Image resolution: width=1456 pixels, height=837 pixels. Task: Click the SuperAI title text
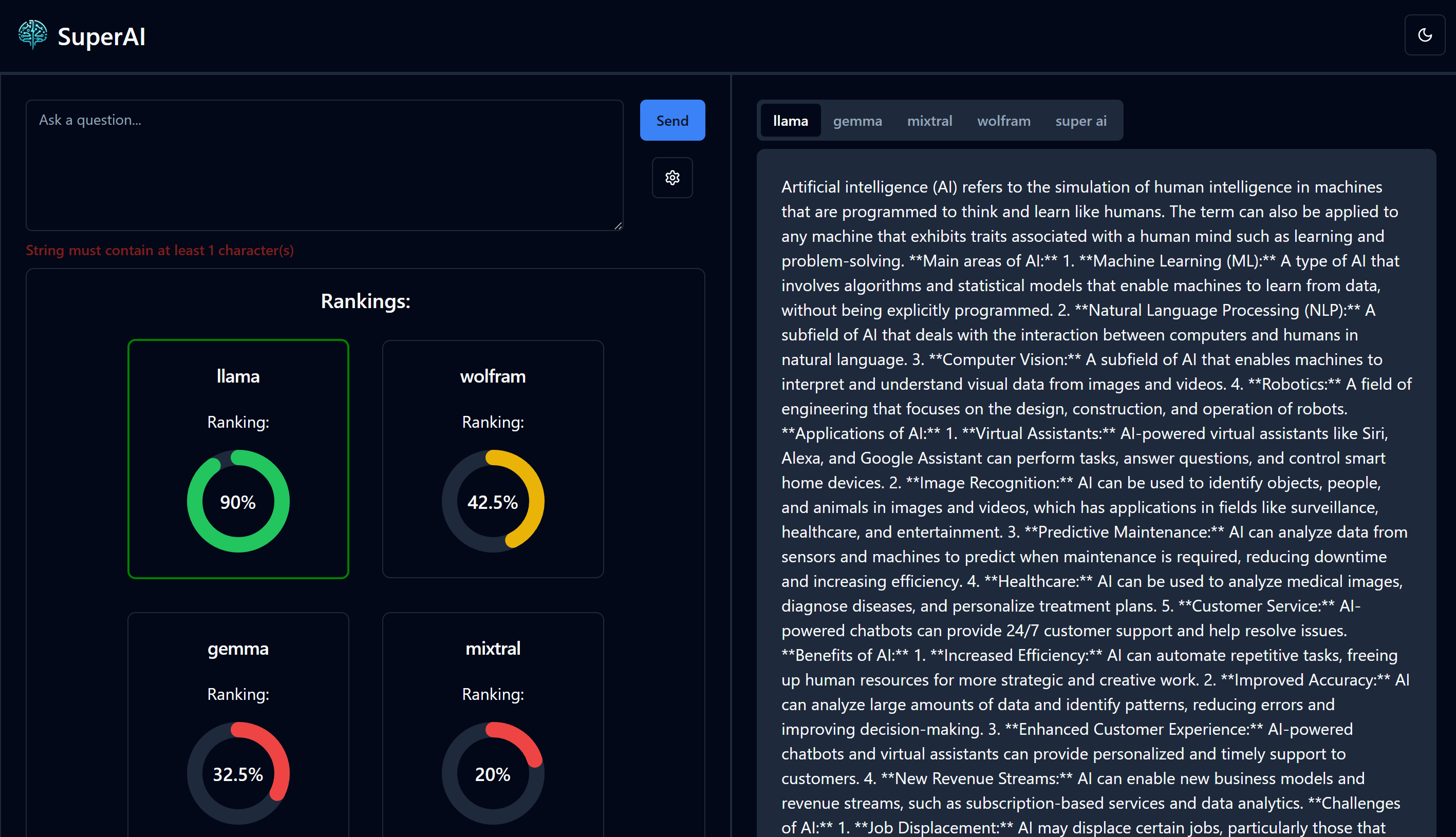click(x=101, y=37)
